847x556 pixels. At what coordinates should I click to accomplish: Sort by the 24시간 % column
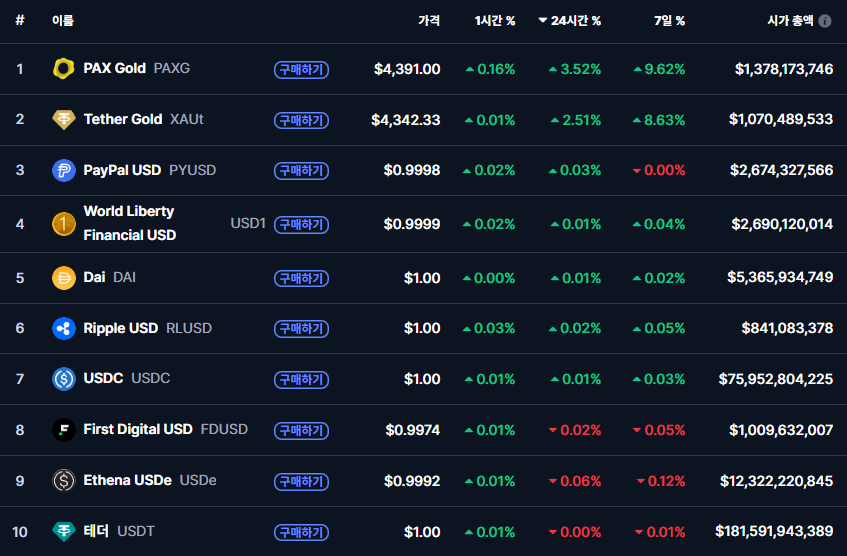(x=575, y=21)
